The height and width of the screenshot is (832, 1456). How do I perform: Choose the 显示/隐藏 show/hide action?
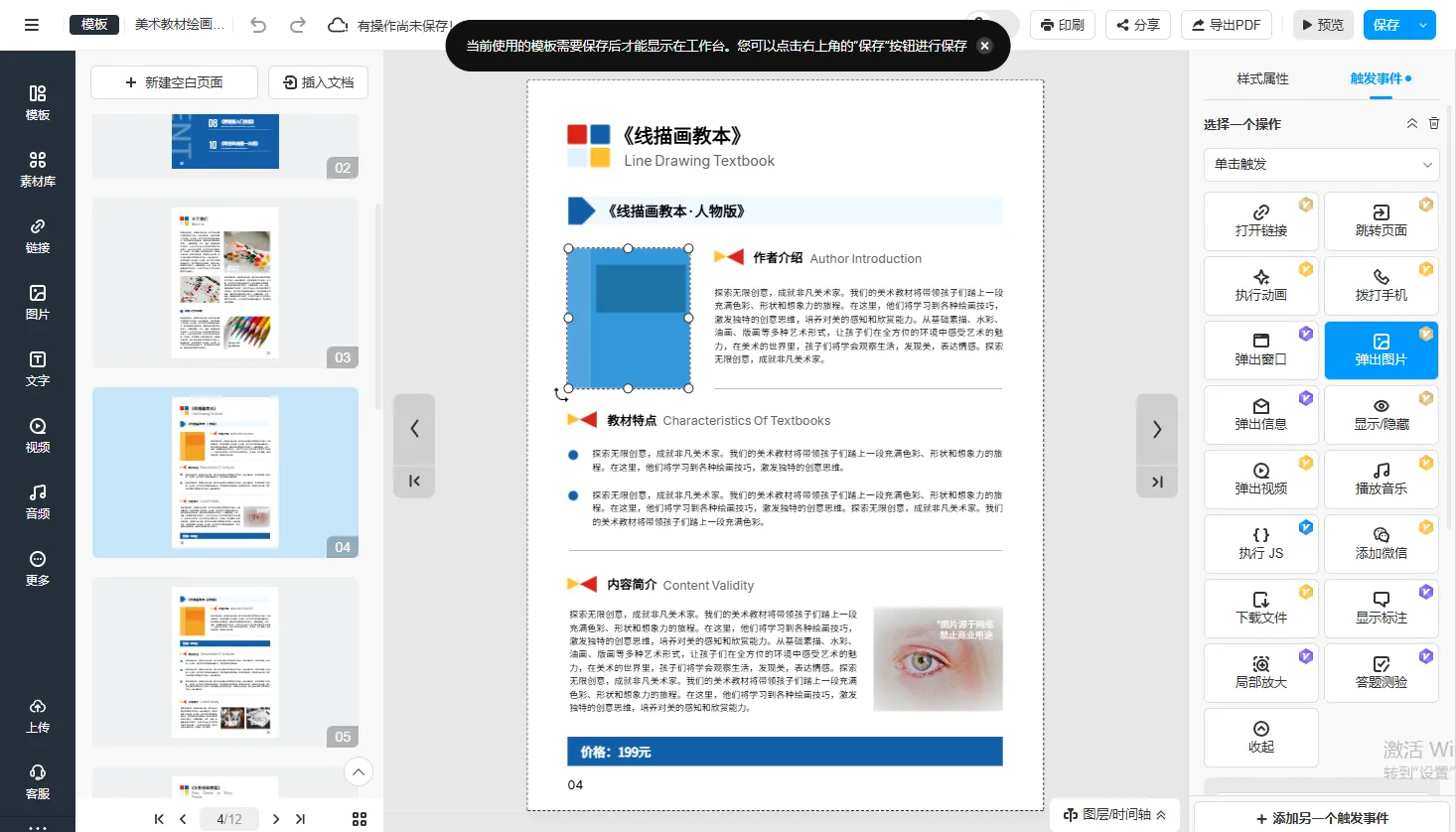click(x=1382, y=415)
